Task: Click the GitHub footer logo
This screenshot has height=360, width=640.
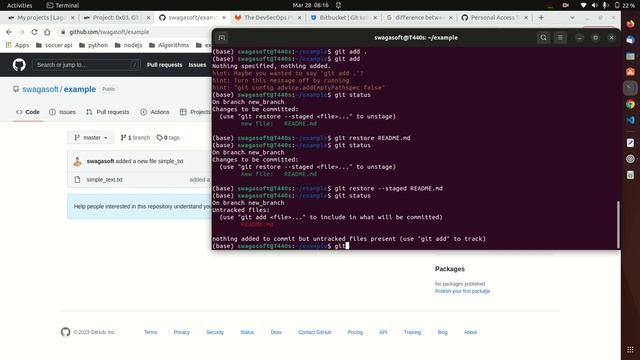Action: 65,332
